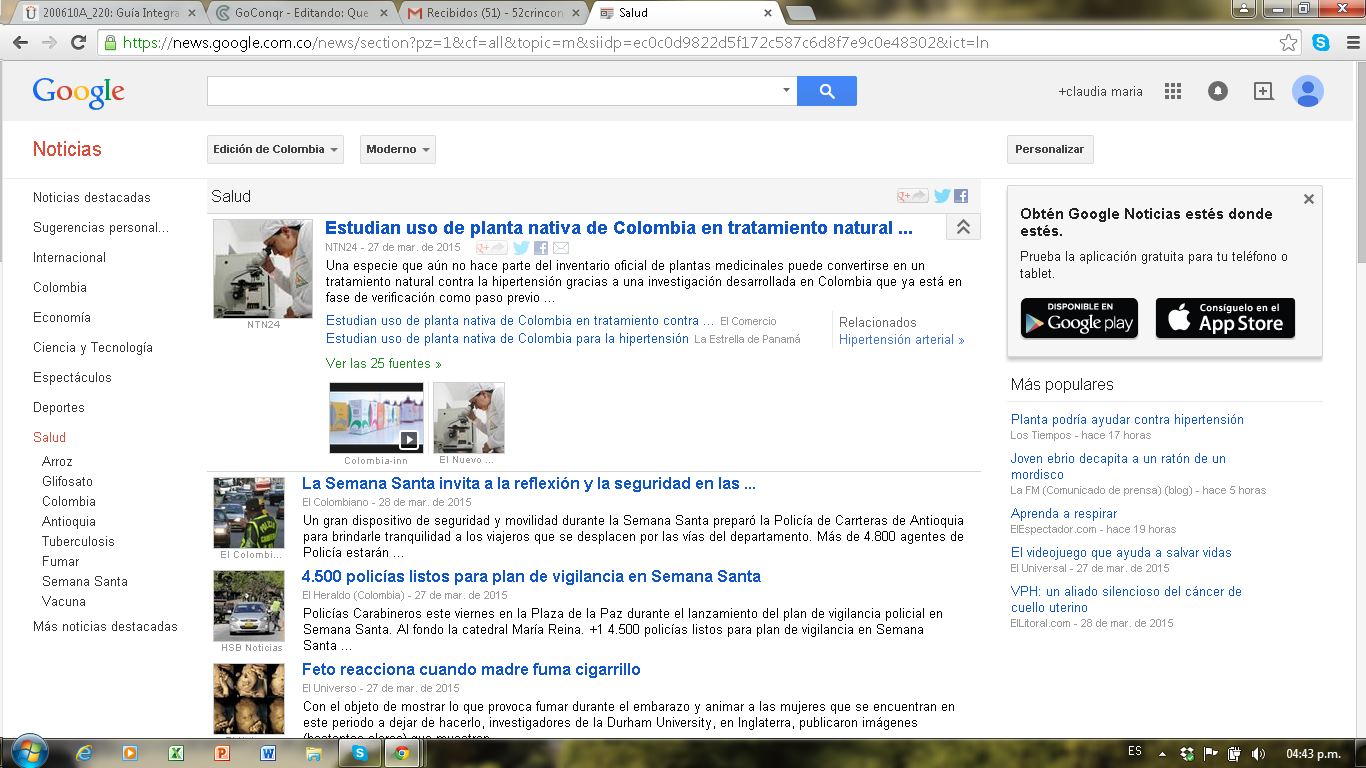Open the Google apps grid
This screenshot has height=768, width=1366.
click(1173, 91)
